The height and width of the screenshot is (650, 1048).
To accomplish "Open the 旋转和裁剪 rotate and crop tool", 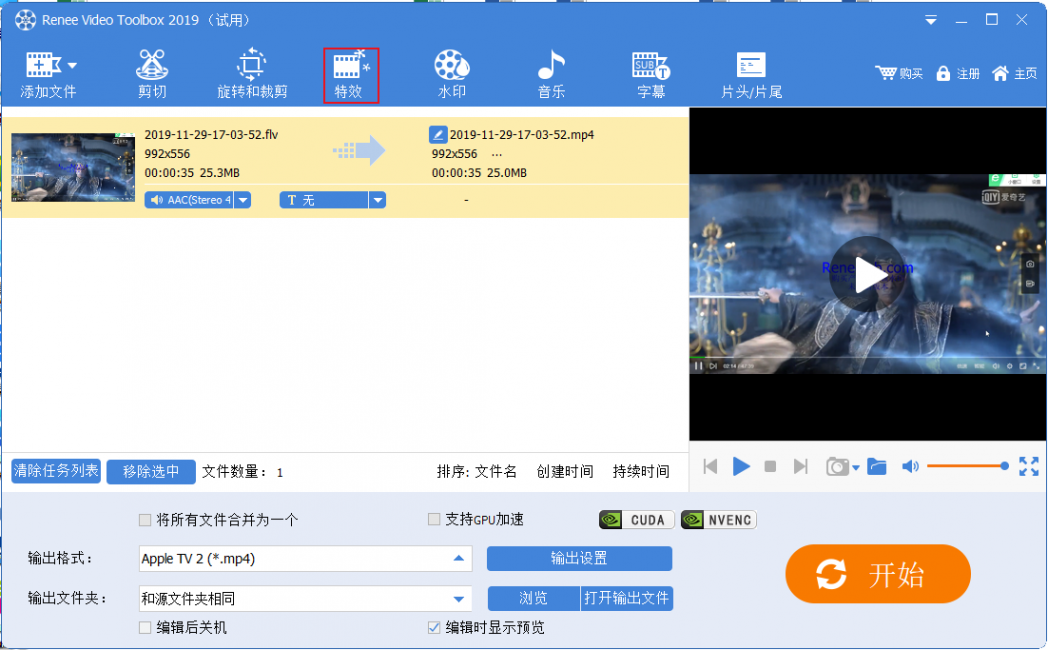I will click(252, 75).
